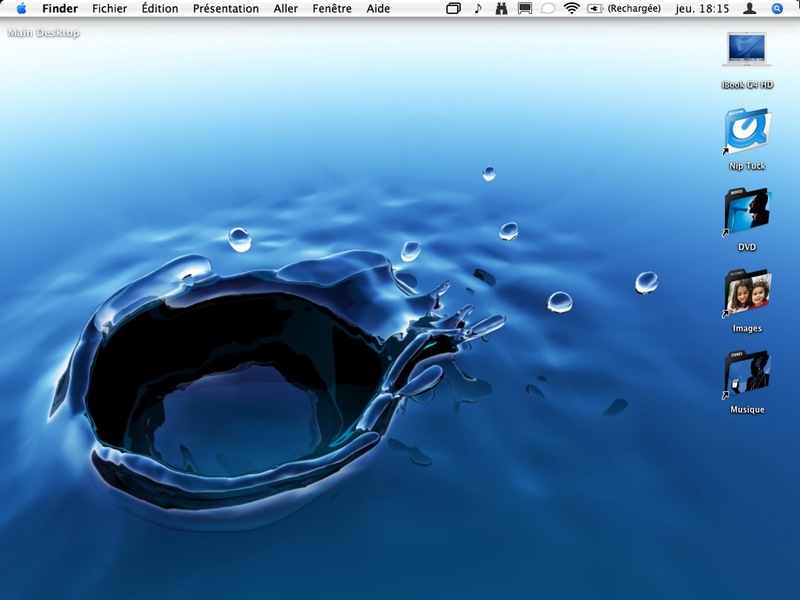The image size is (800, 600).
Task: Click the DVD label text
Action: pos(747,247)
